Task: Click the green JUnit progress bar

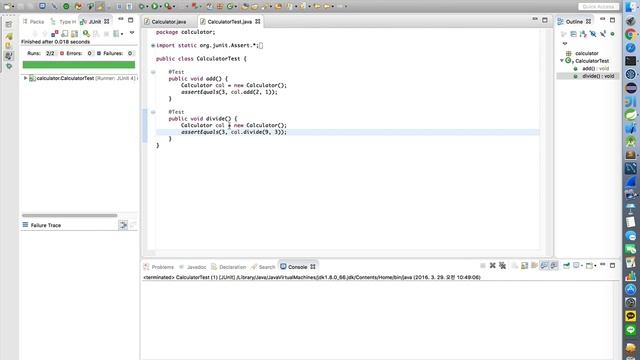Action: [x=79, y=64]
